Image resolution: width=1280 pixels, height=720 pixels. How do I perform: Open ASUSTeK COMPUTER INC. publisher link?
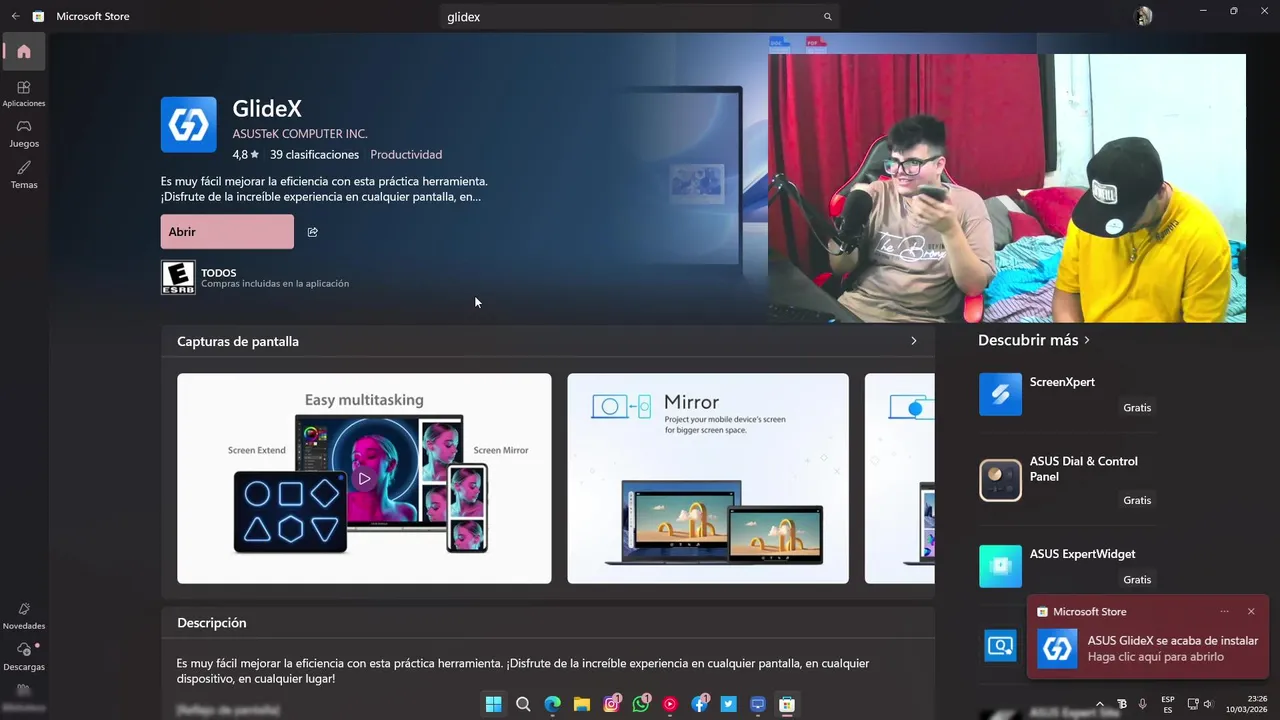(300, 134)
